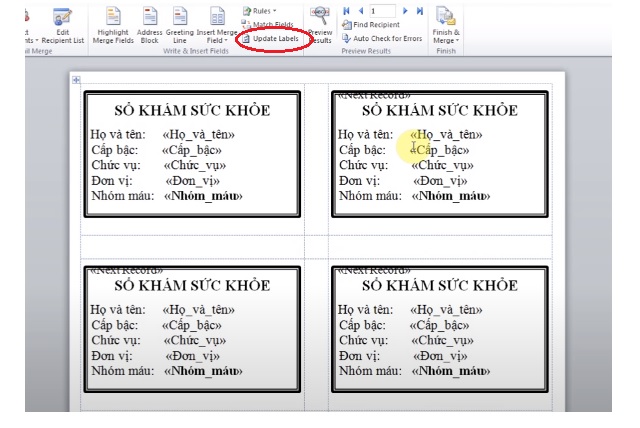This screenshot has width=640, height=428.
Task: Click «Next Record» in bottom-right label
Action: [x=374, y=271]
